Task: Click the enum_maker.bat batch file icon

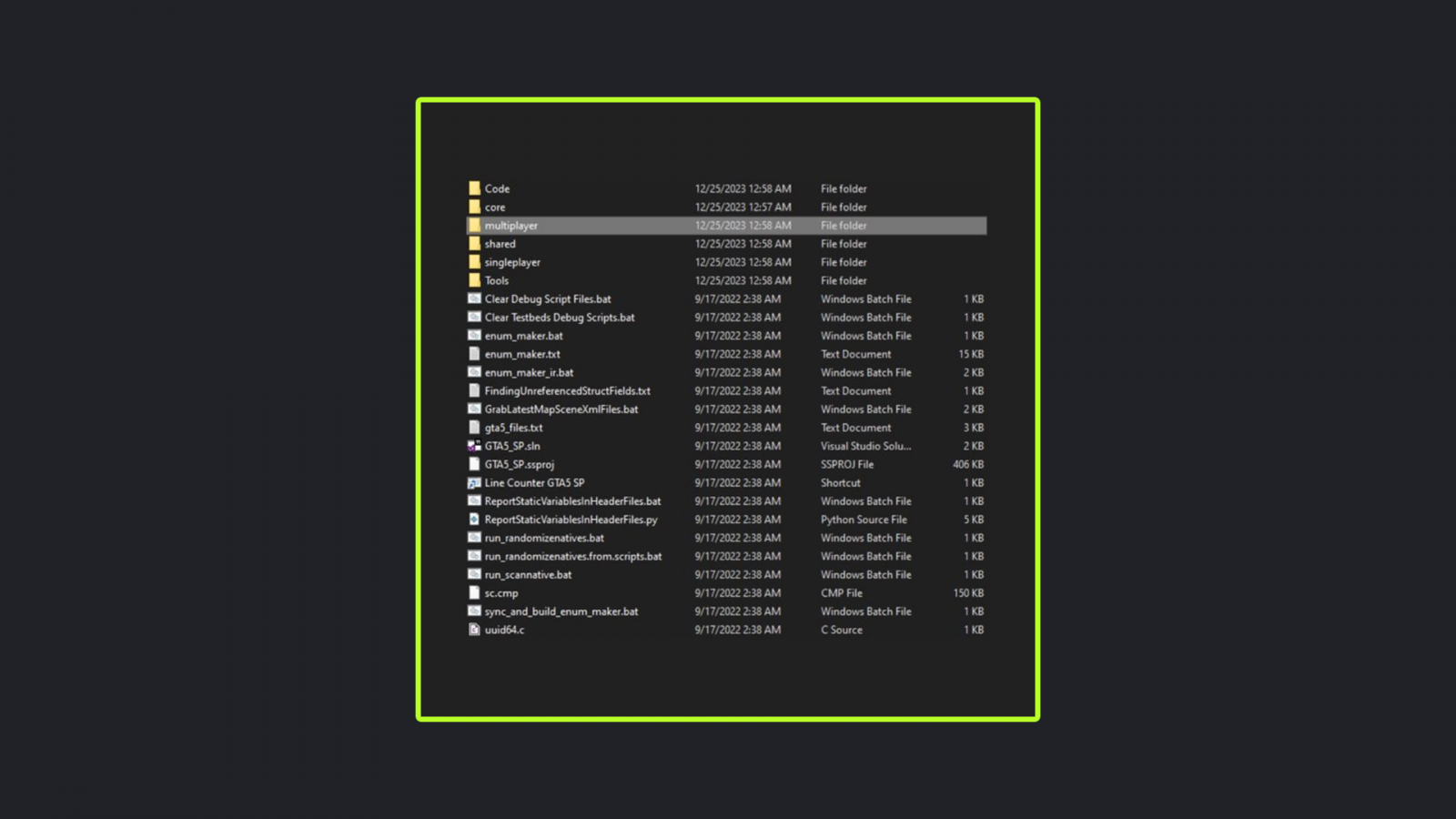Action: click(x=474, y=336)
